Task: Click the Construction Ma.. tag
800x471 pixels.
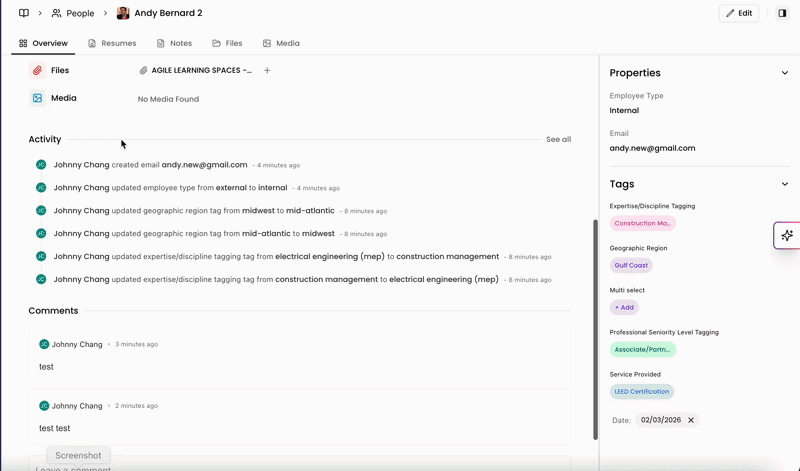Action: 642,223
